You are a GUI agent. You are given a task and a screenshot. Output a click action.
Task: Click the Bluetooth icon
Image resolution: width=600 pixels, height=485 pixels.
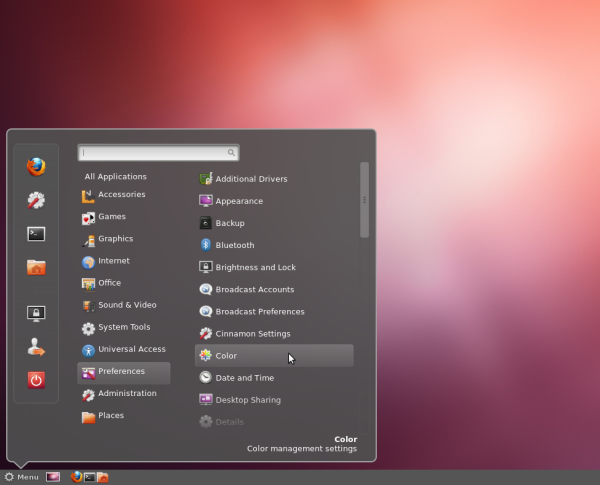pyautogui.click(x=205, y=245)
